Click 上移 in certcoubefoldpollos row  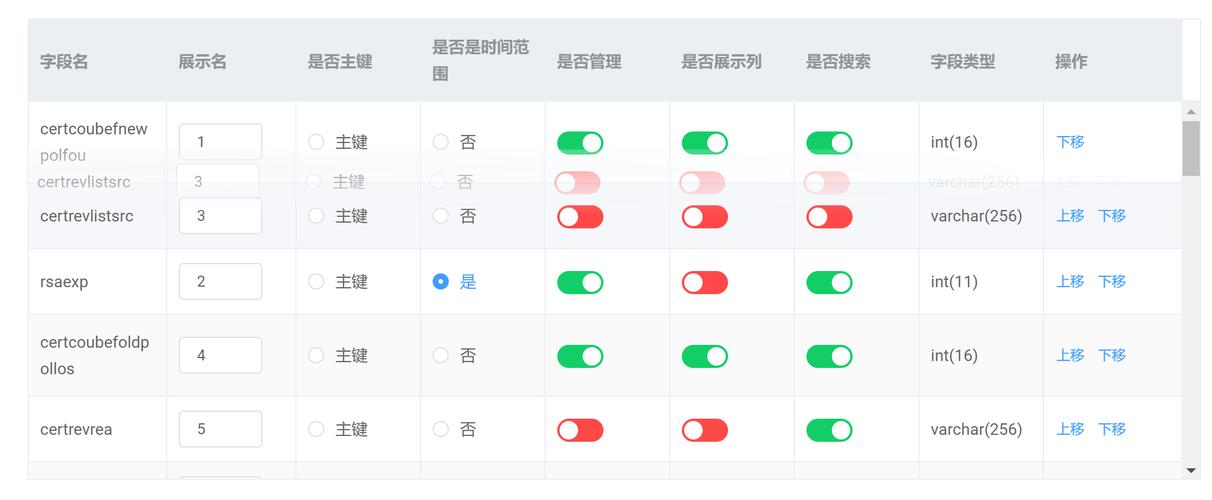1070,355
